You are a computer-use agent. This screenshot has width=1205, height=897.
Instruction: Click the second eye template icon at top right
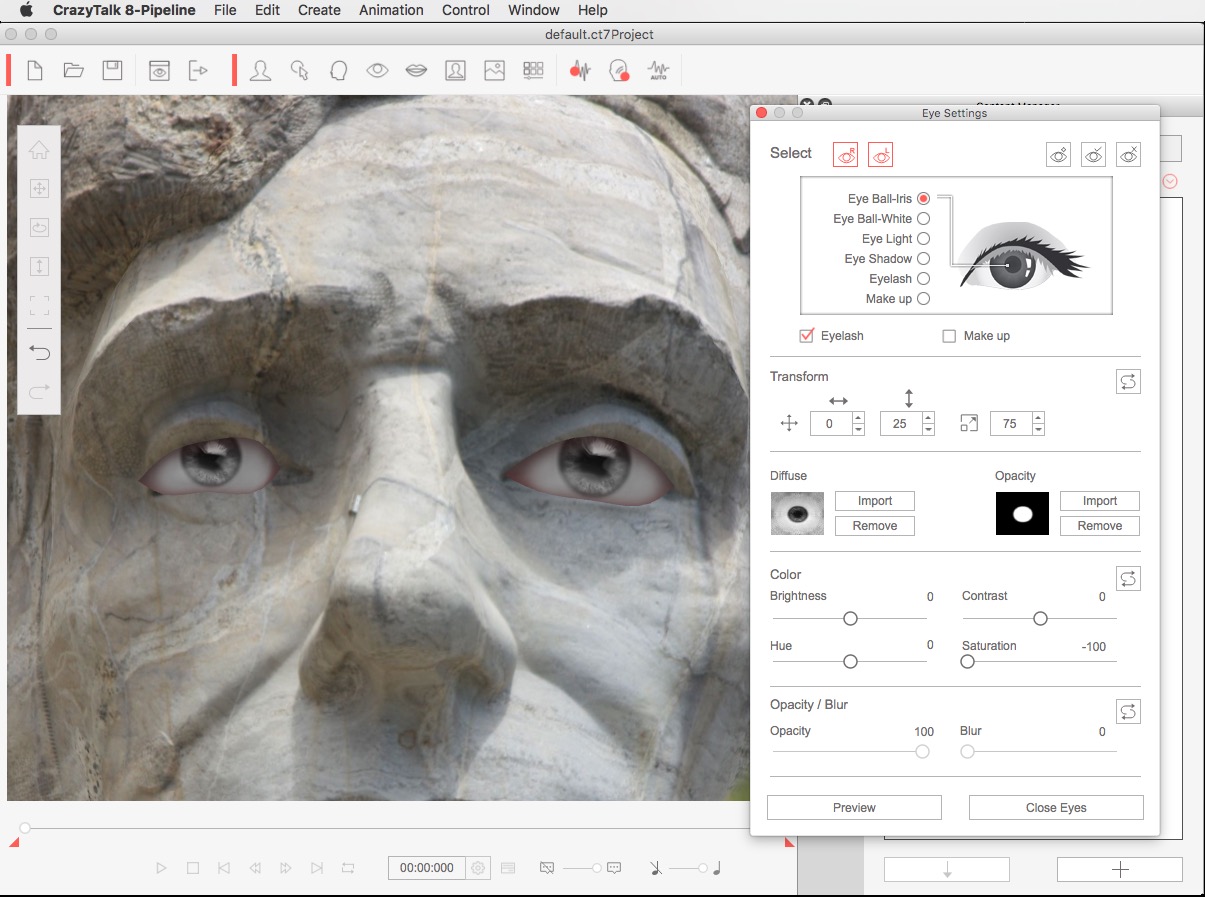click(x=1093, y=154)
